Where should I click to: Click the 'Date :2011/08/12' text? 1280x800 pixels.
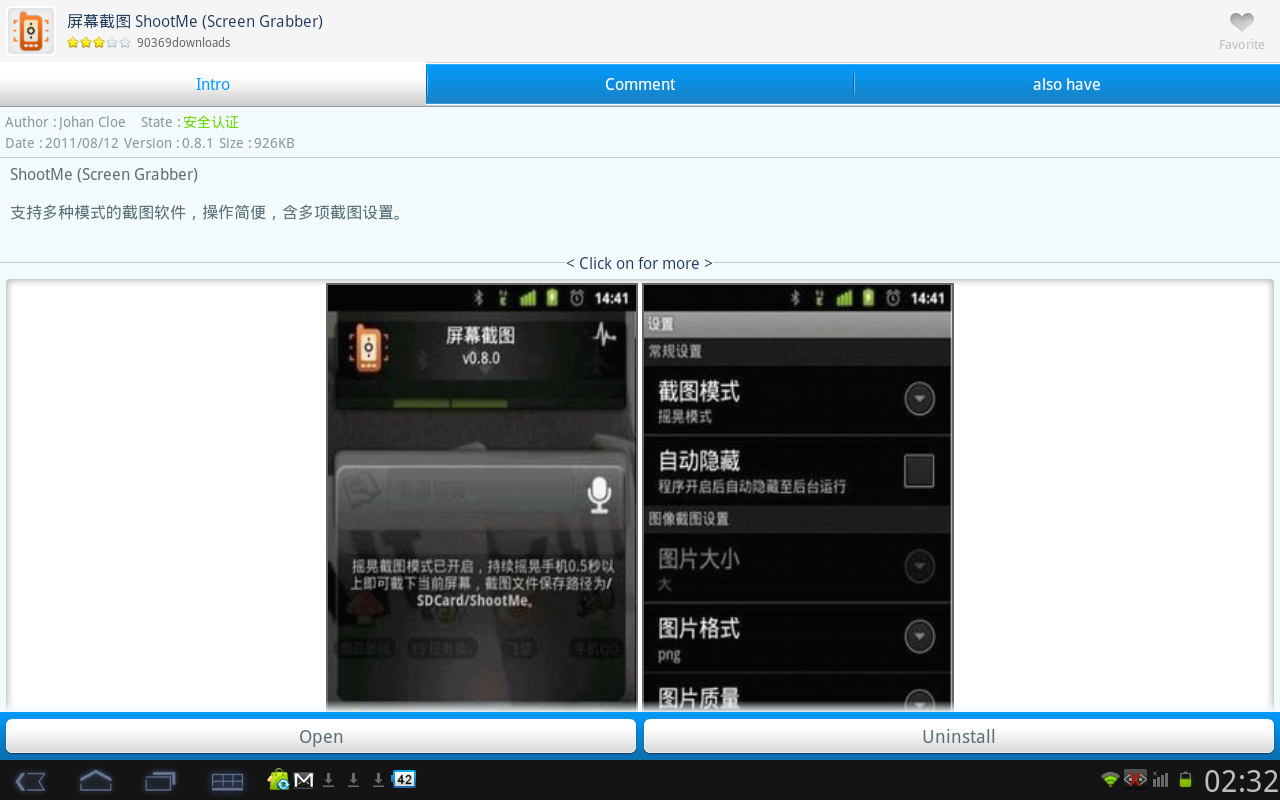click(62, 143)
